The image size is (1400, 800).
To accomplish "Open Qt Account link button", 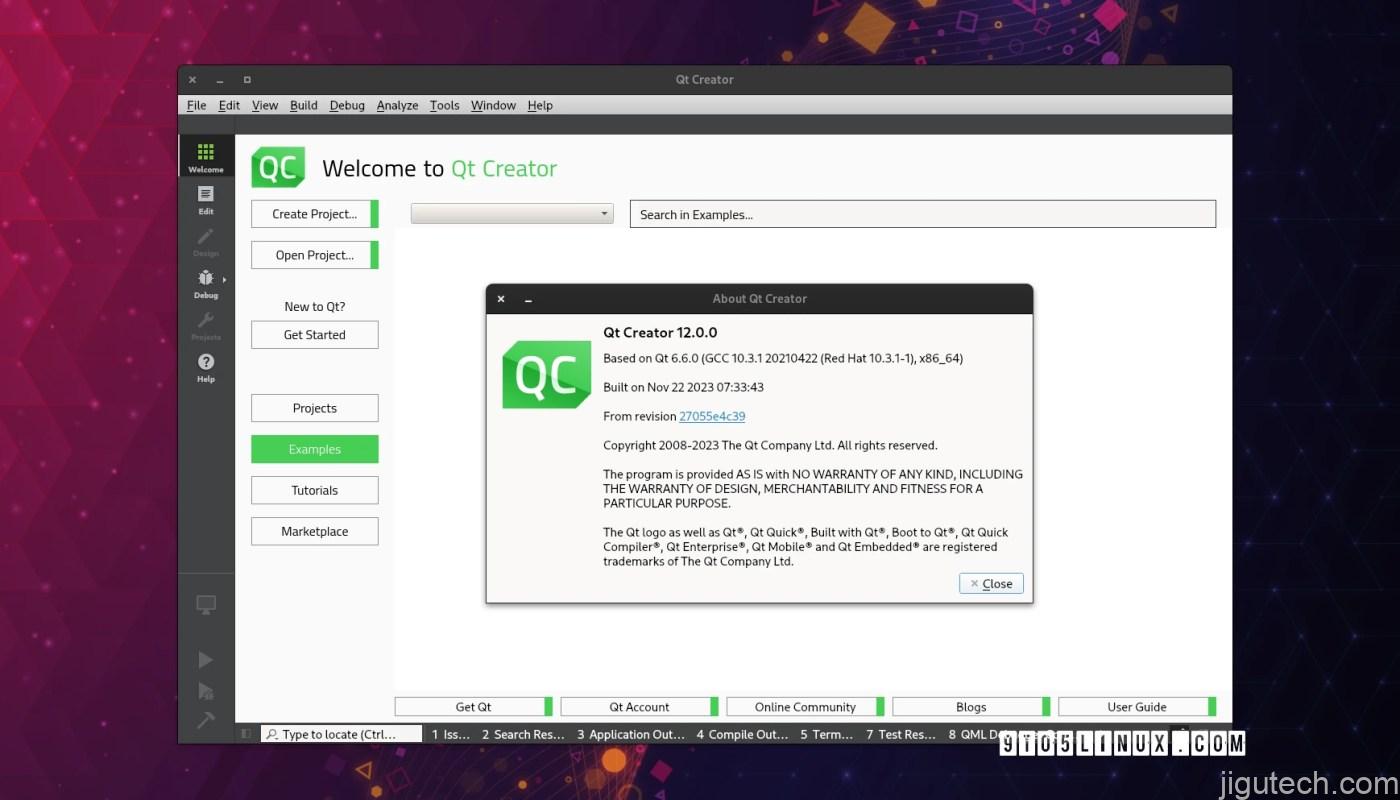I will click(x=640, y=707).
